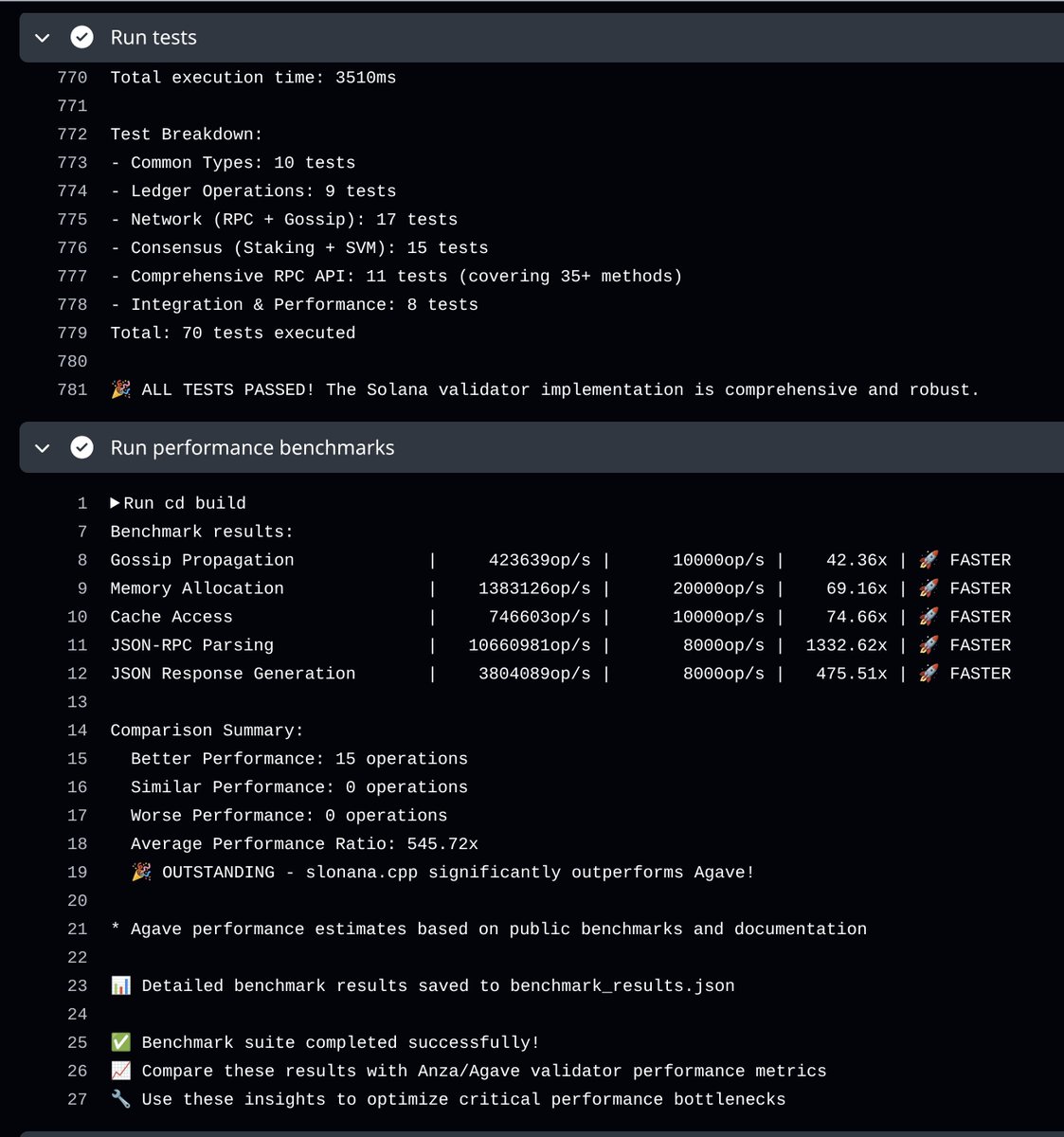Click the rocket icon on Cache Access row

point(929,617)
